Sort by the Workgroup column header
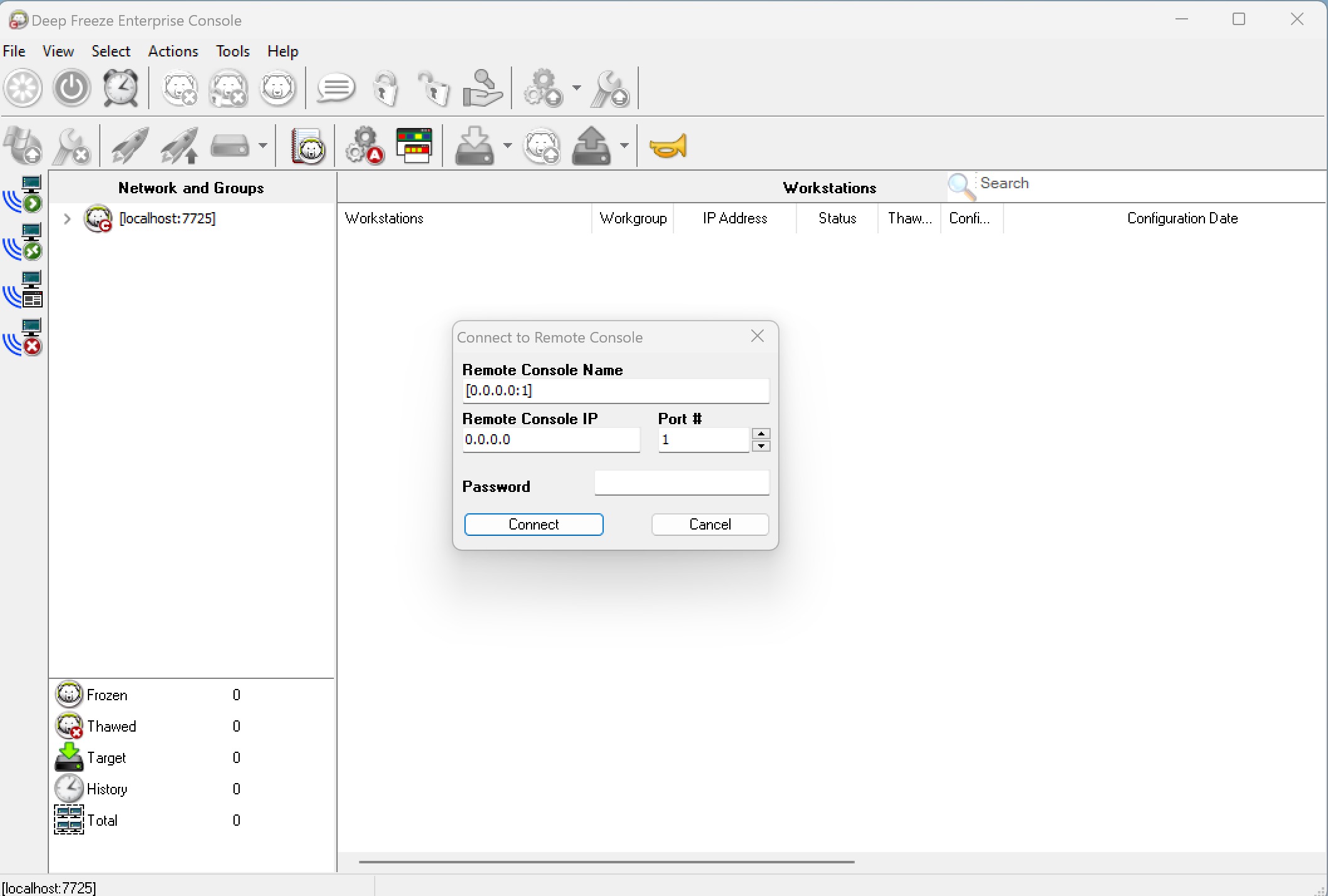The width and height of the screenshot is (1328, 896). pyautogui.click(x=633, y=218)
